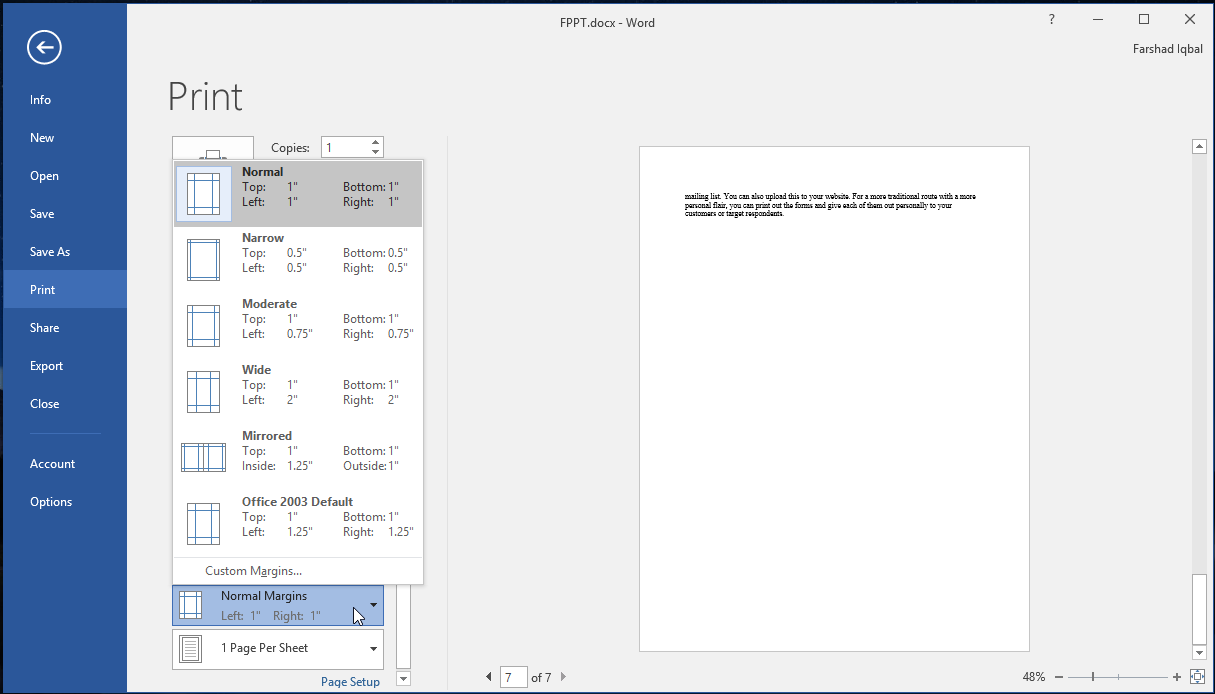1215x694 pixels.
Task: Collapse the Normal Margins dropdown
Action: 373,605
